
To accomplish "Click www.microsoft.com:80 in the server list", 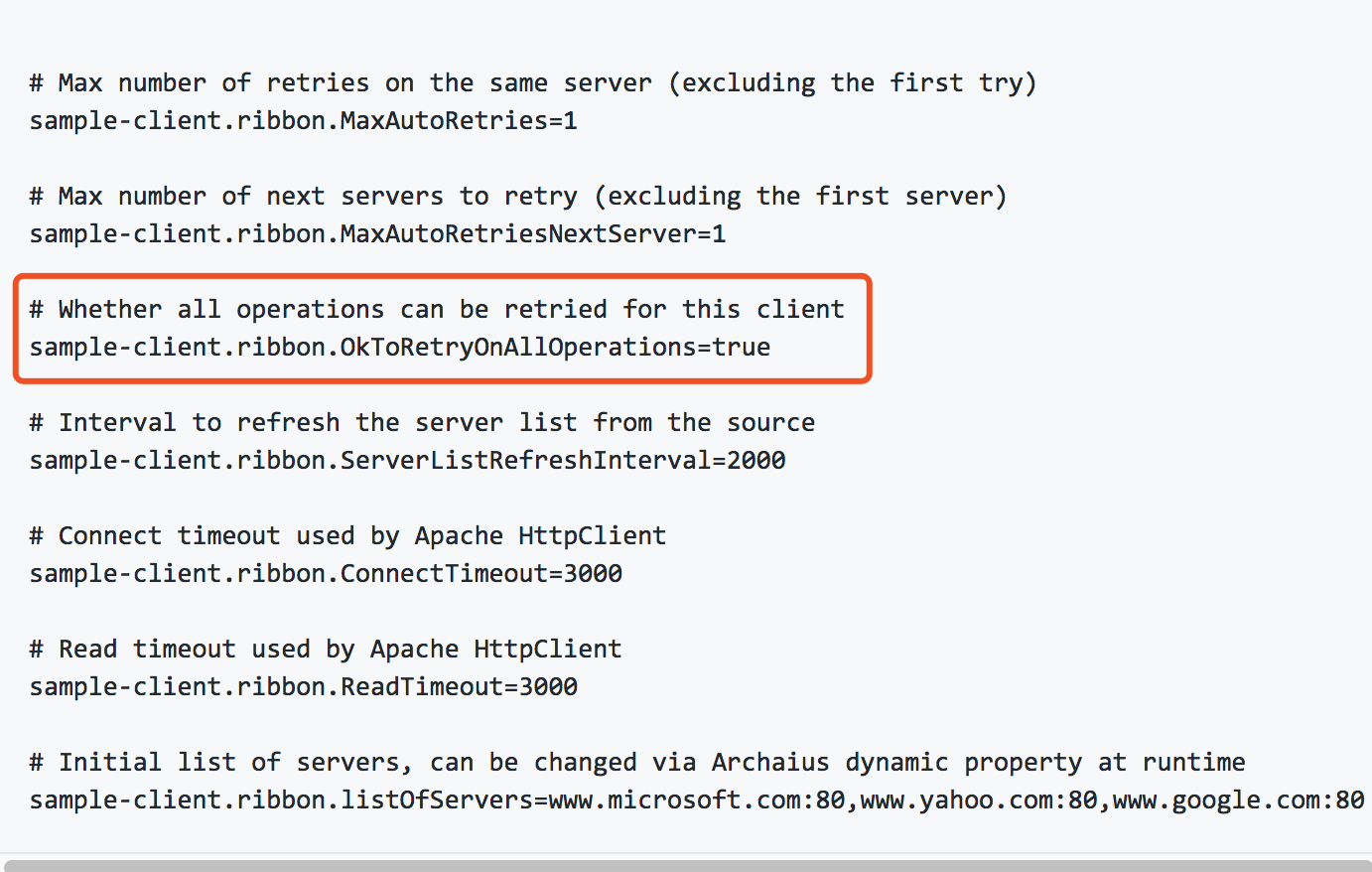I will [695, 800].
